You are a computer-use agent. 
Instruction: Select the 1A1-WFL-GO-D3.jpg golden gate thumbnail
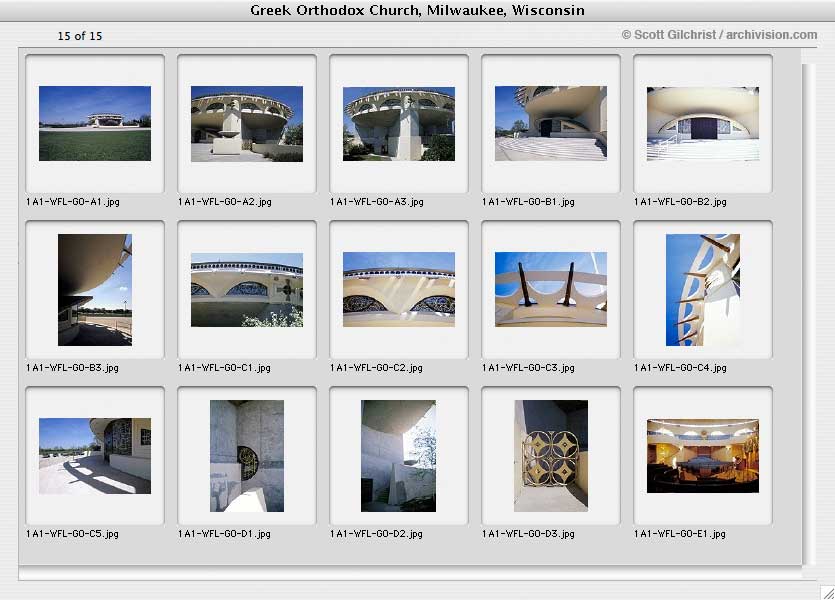coord(551,456)
